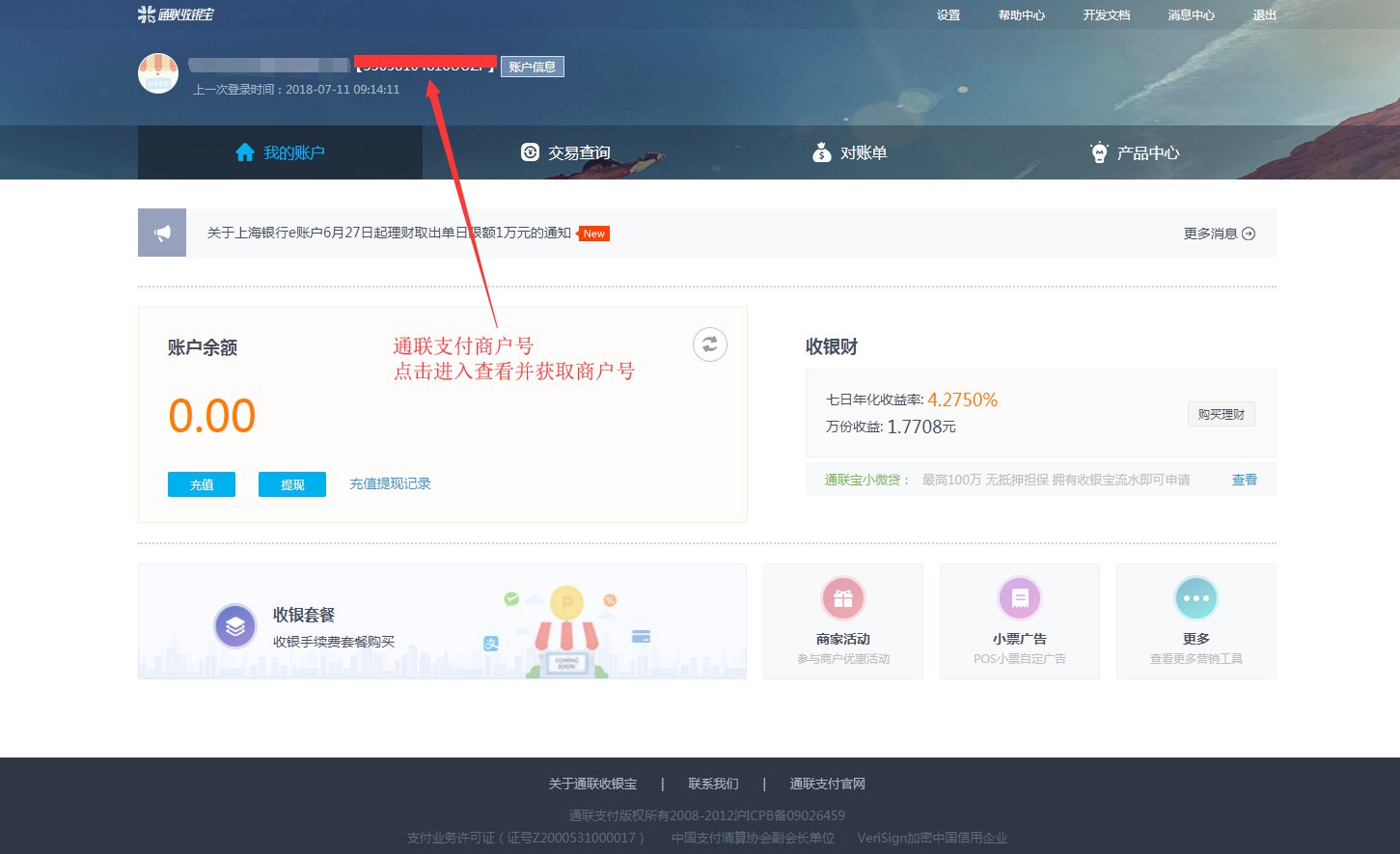Viewport: 1400px width, 854px height.
Task: Open 更多消息 link
Action: [1220, 234]
